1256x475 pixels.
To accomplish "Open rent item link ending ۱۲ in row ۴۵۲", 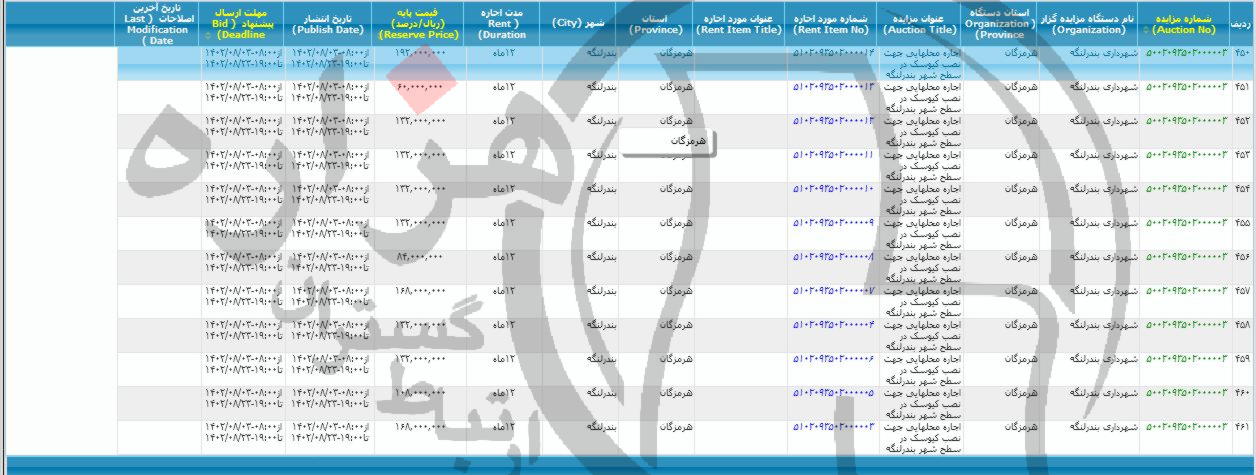I will point(834,122).
